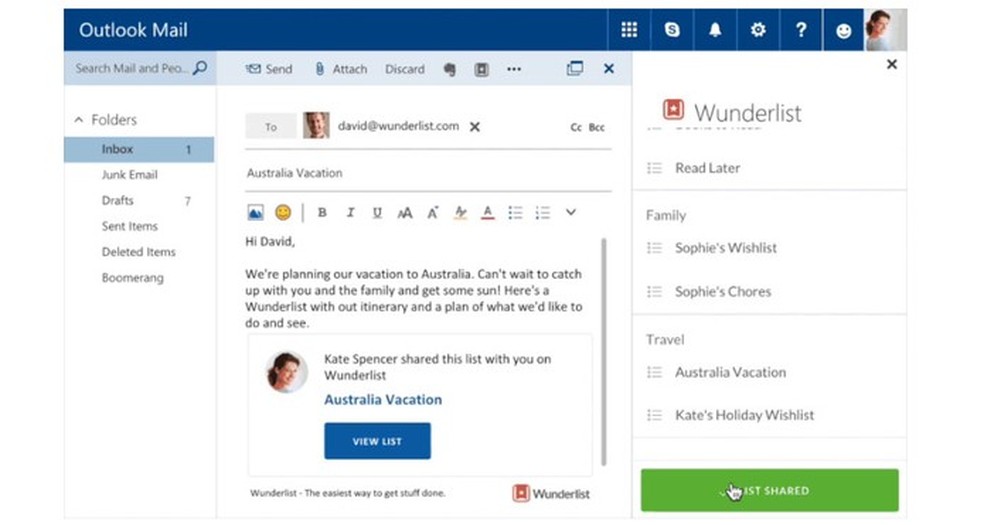This screenshot has width=984, height=525.
Task: Open settings gear menu
Action: click(x=758, y=29)
